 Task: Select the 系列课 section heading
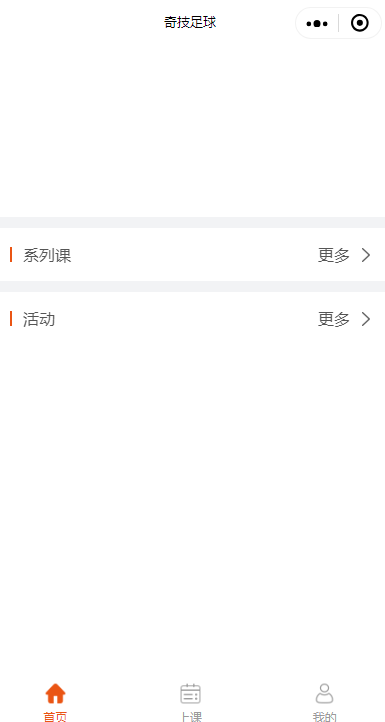click(47, 255)
